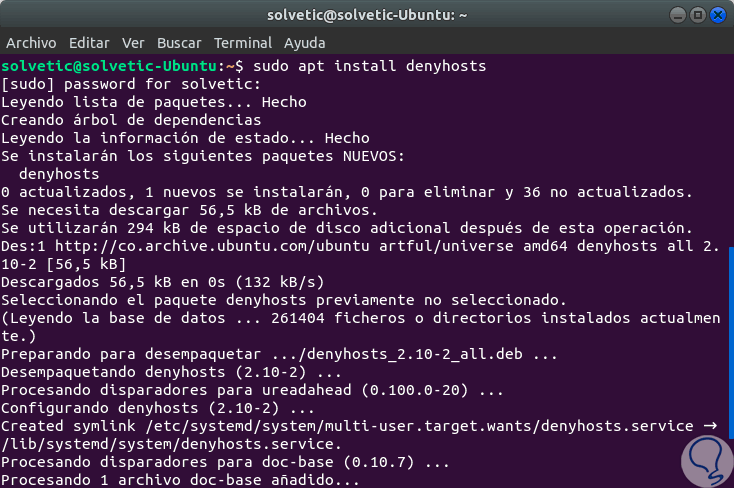Click 'Preparando para desempaquetar' line
This screenshot has width=734, height=488.
279,354
